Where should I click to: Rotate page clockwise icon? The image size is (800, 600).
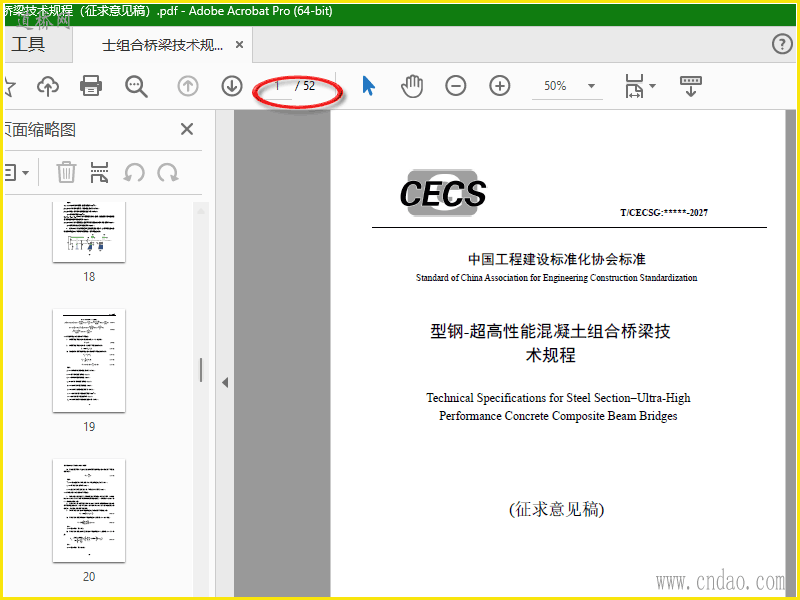point(167,172)
